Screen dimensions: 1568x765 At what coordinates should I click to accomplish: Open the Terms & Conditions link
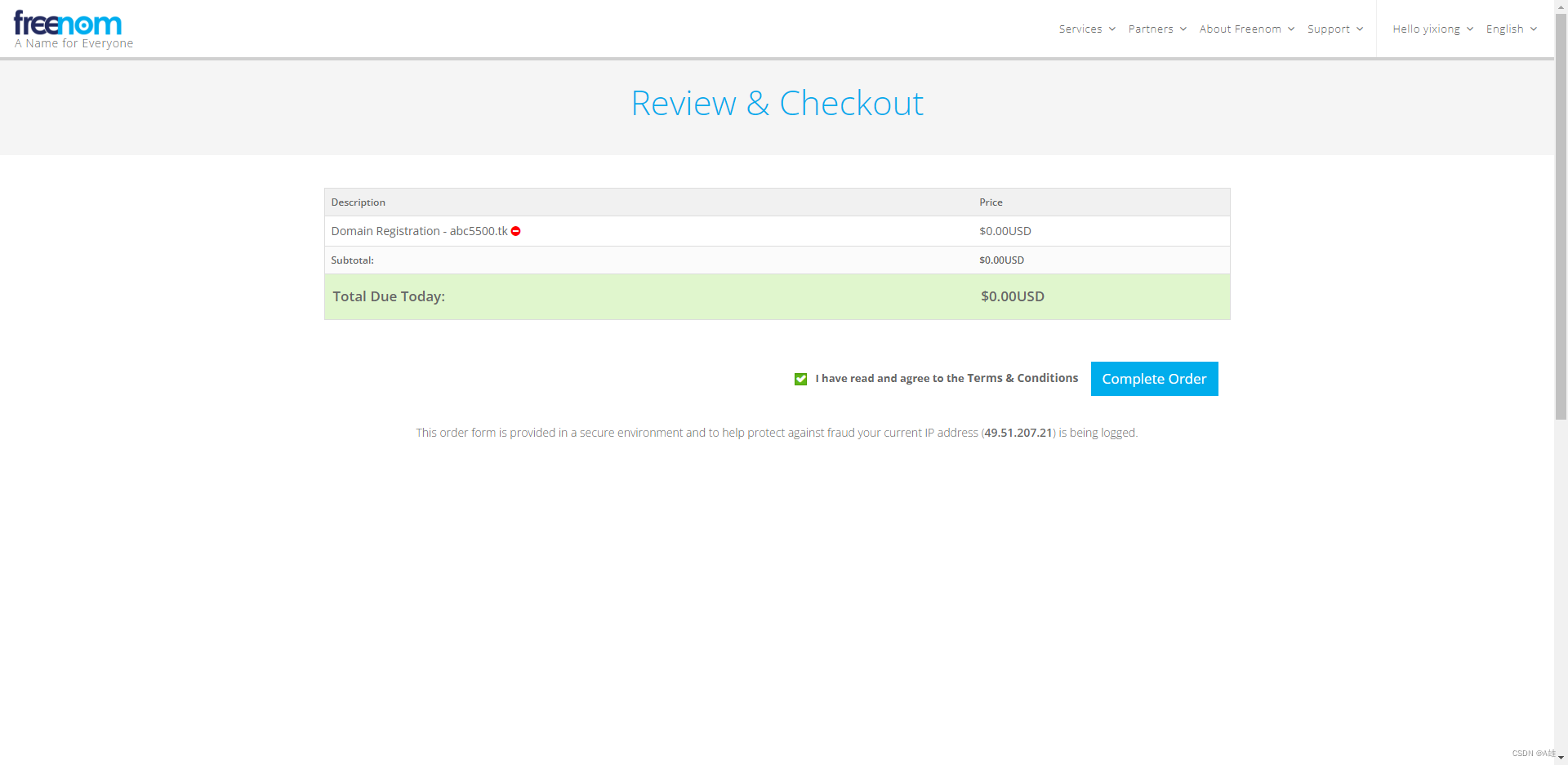click(1022, 378)
